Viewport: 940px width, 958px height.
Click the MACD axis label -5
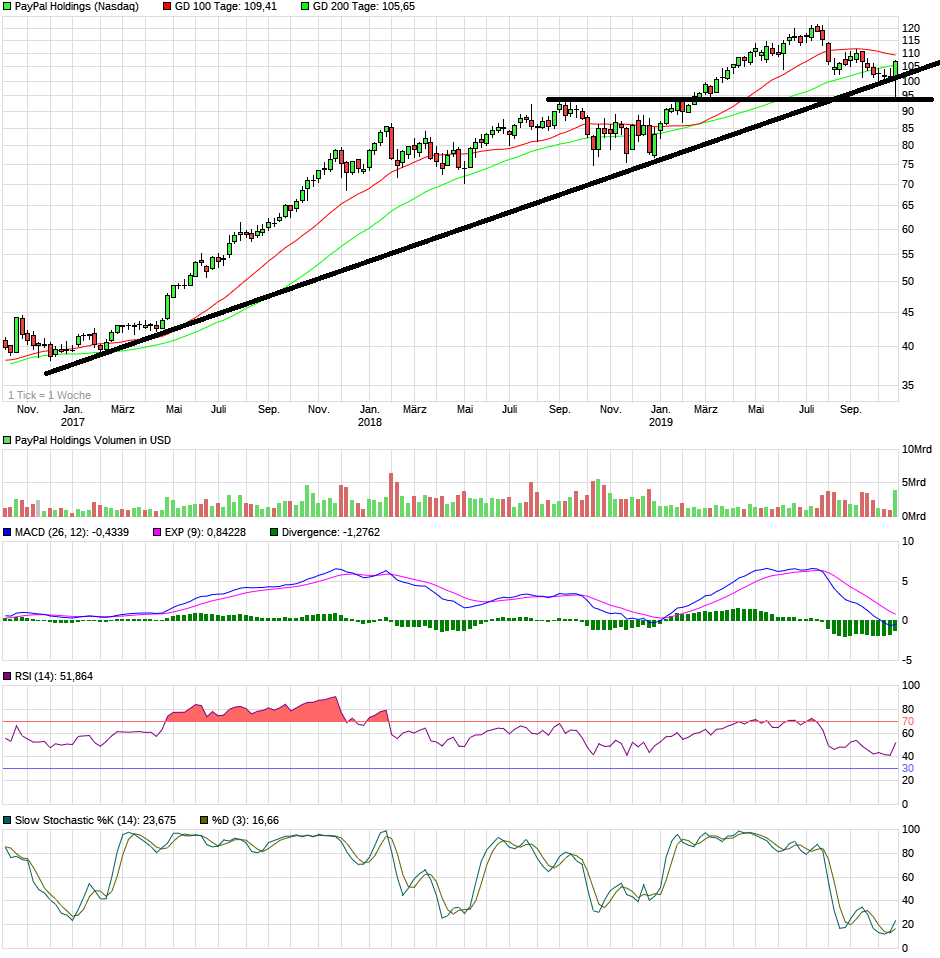907,660
